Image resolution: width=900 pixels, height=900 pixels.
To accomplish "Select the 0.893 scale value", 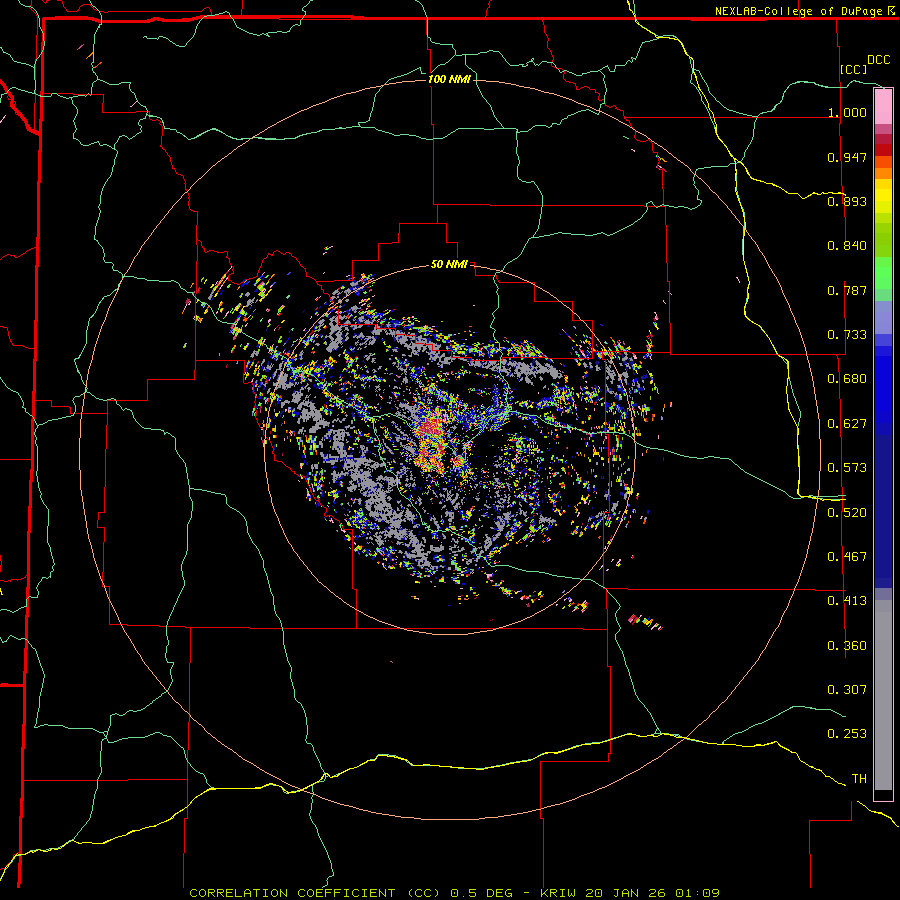I will click(x=847, y=201).
